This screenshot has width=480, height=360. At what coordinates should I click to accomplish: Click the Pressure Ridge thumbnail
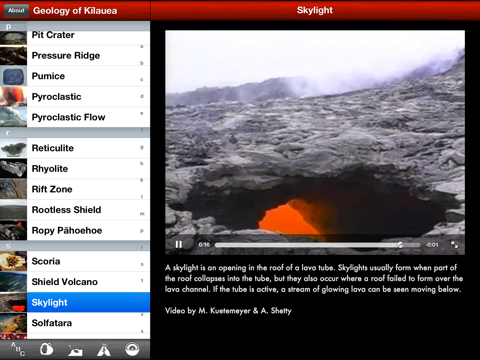pyautogui.click(x=13, y=56)
